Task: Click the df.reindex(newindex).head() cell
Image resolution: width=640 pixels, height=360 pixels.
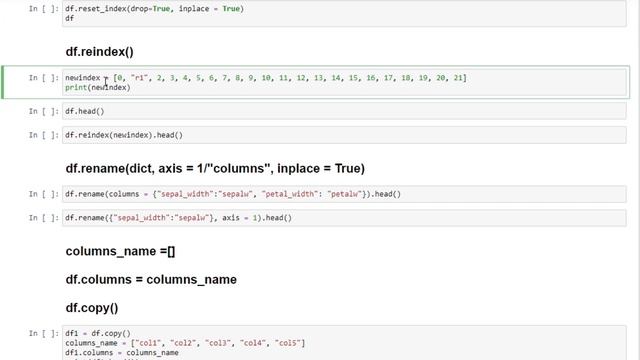Action: point(344,135)
